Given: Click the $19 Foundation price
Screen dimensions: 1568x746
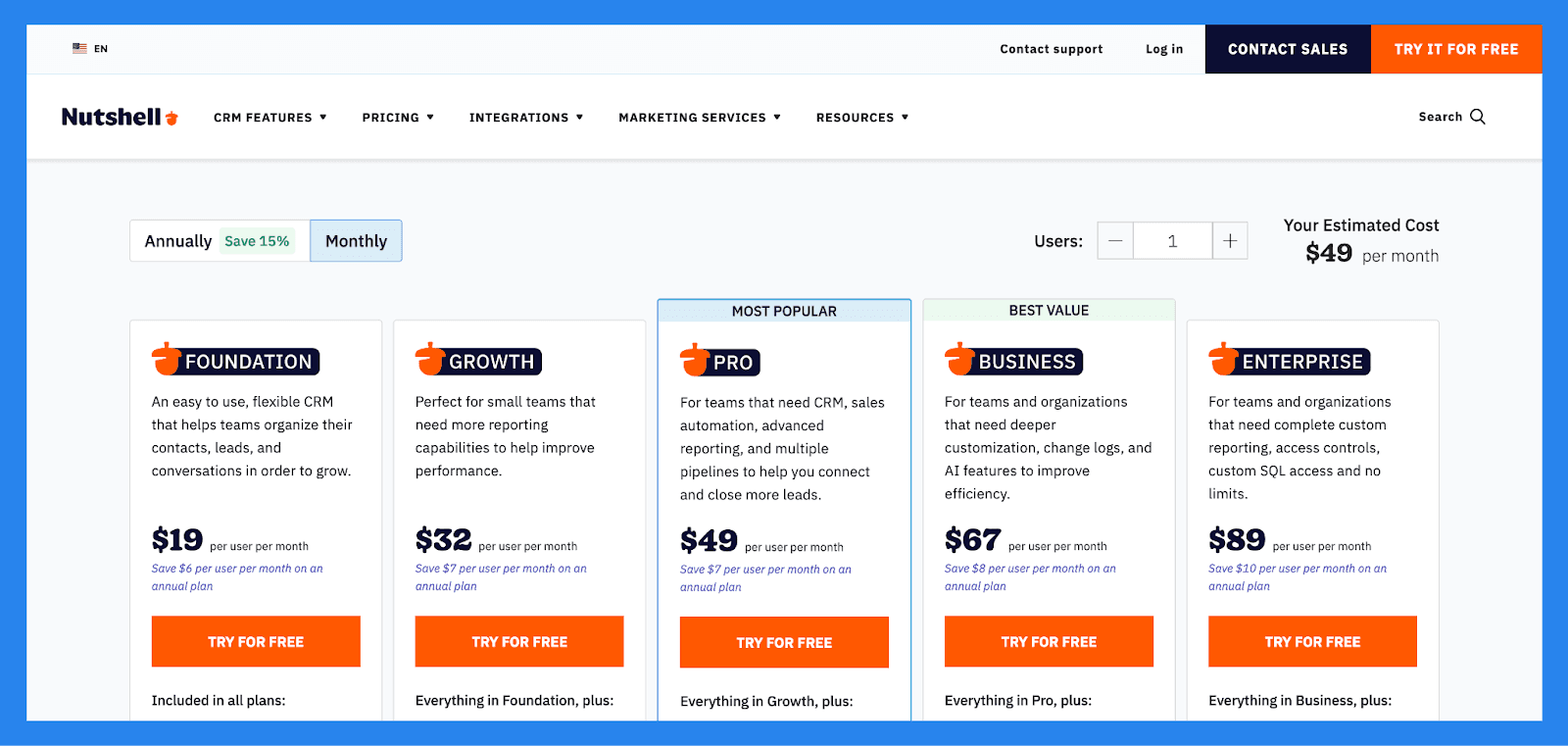Looking at the screenshot, I should coord(177,539).
